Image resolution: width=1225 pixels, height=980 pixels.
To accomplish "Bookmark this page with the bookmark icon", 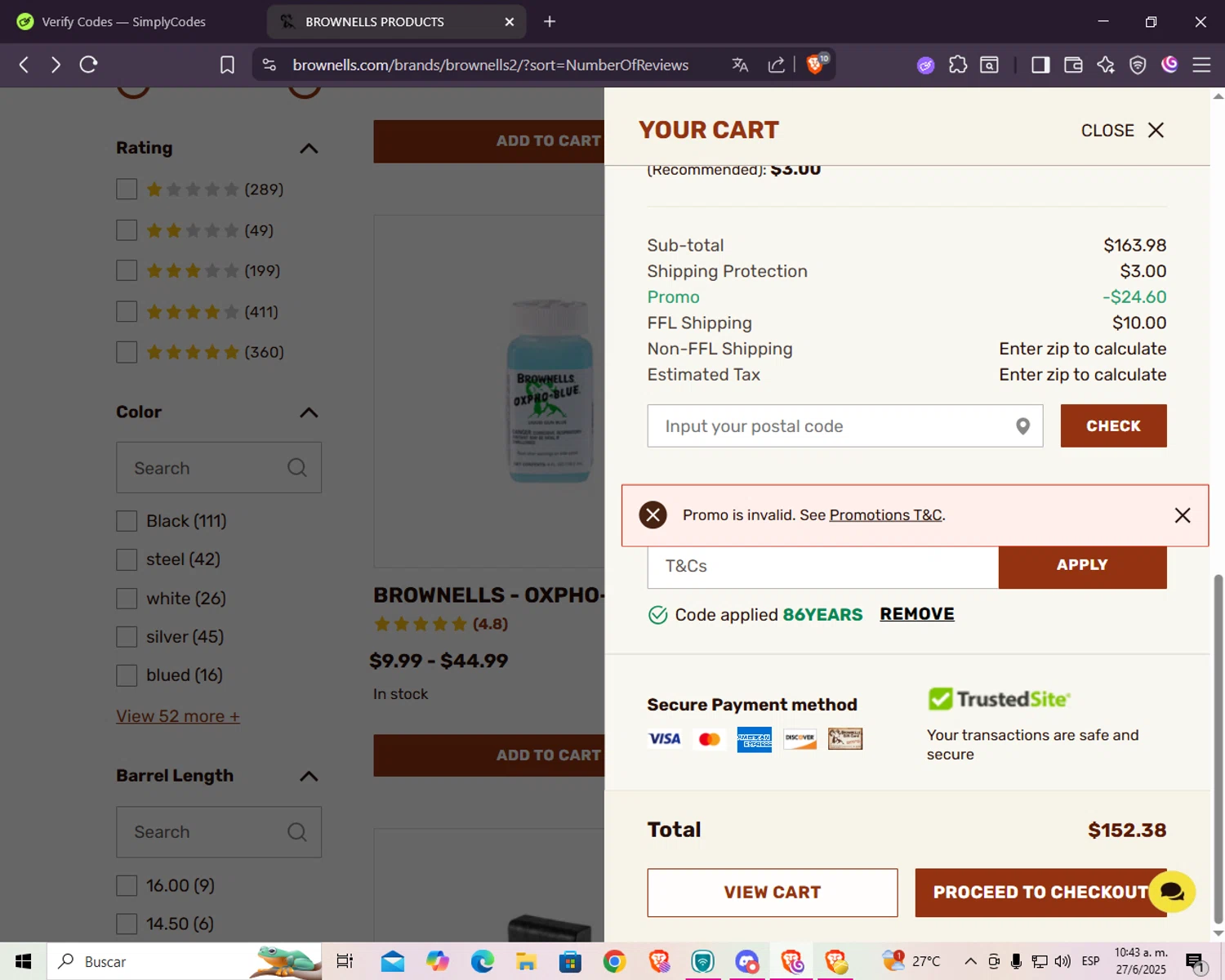I will pos(227,65).
